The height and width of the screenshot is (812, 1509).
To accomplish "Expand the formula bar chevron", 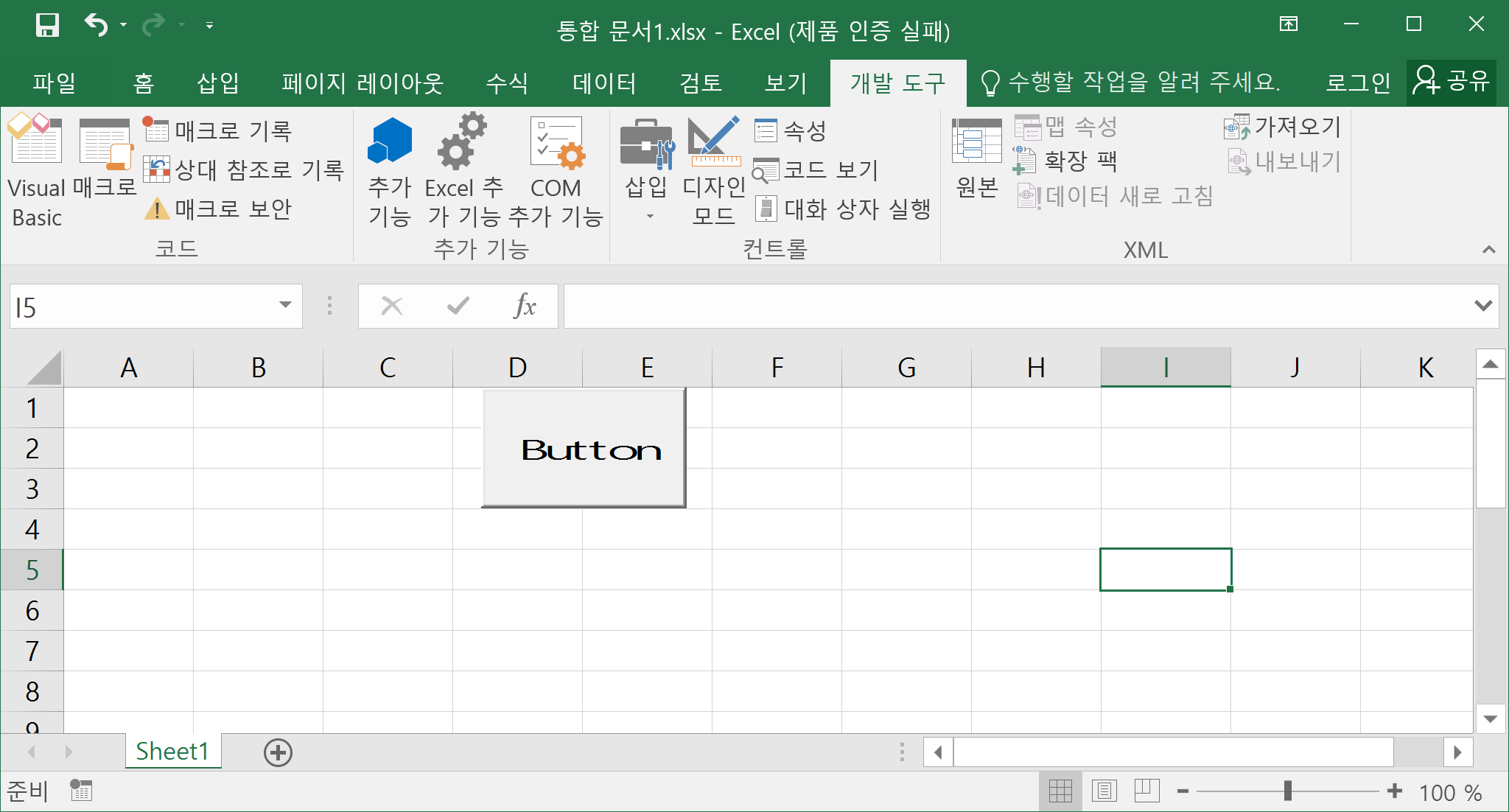I will point(1482,306).
